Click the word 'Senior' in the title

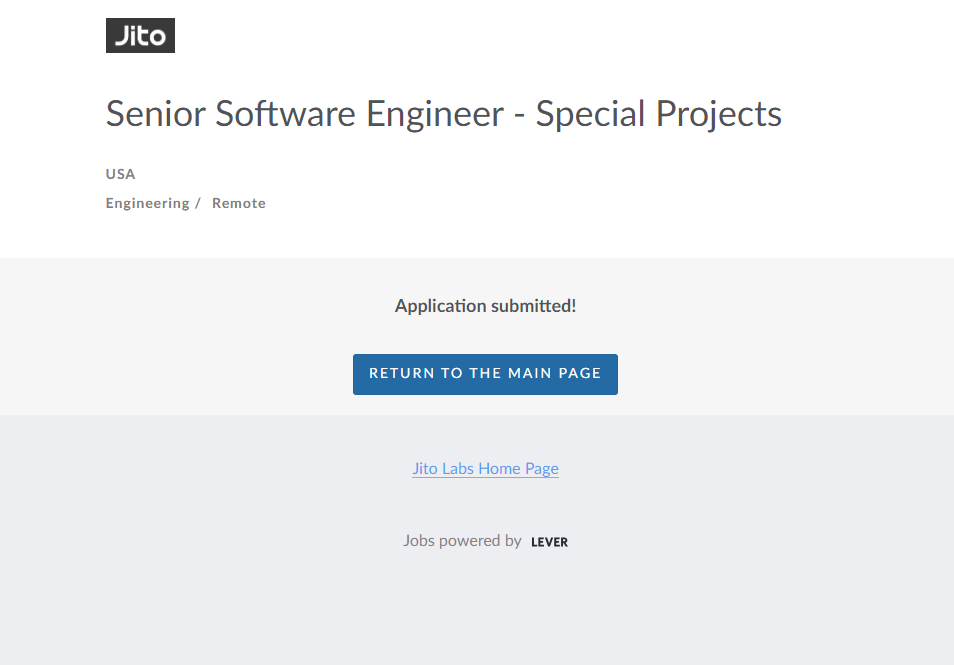[x=156, y=114]
